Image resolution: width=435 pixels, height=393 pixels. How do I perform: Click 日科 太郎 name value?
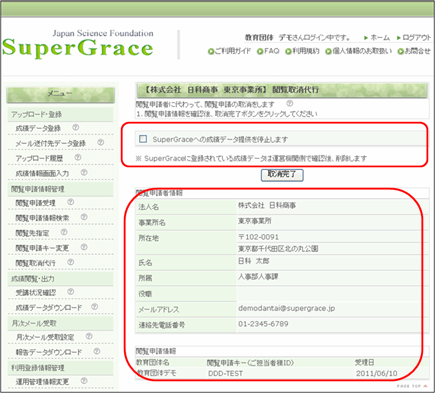(254, 261)
